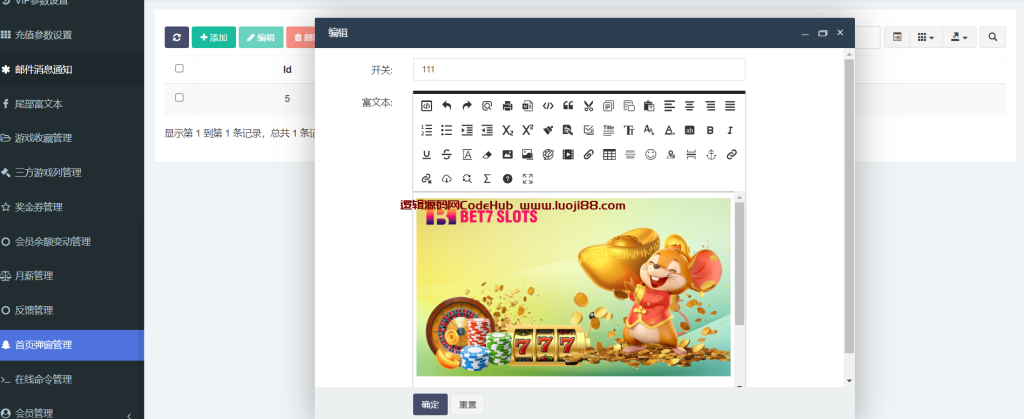Insert horizontal rule line
The height and width of the screenshot is (419, 1024).
pos(630,155)
